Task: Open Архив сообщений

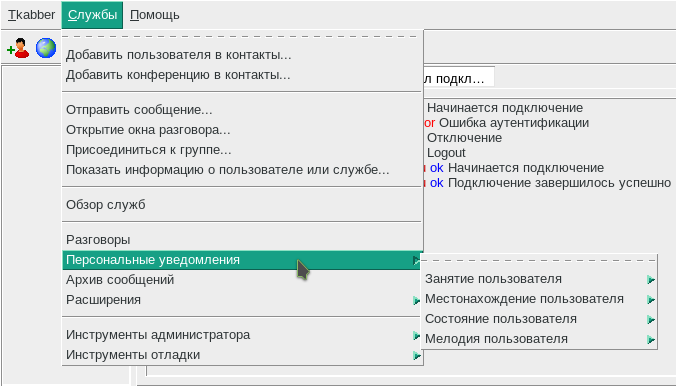Action: (242, 279)
